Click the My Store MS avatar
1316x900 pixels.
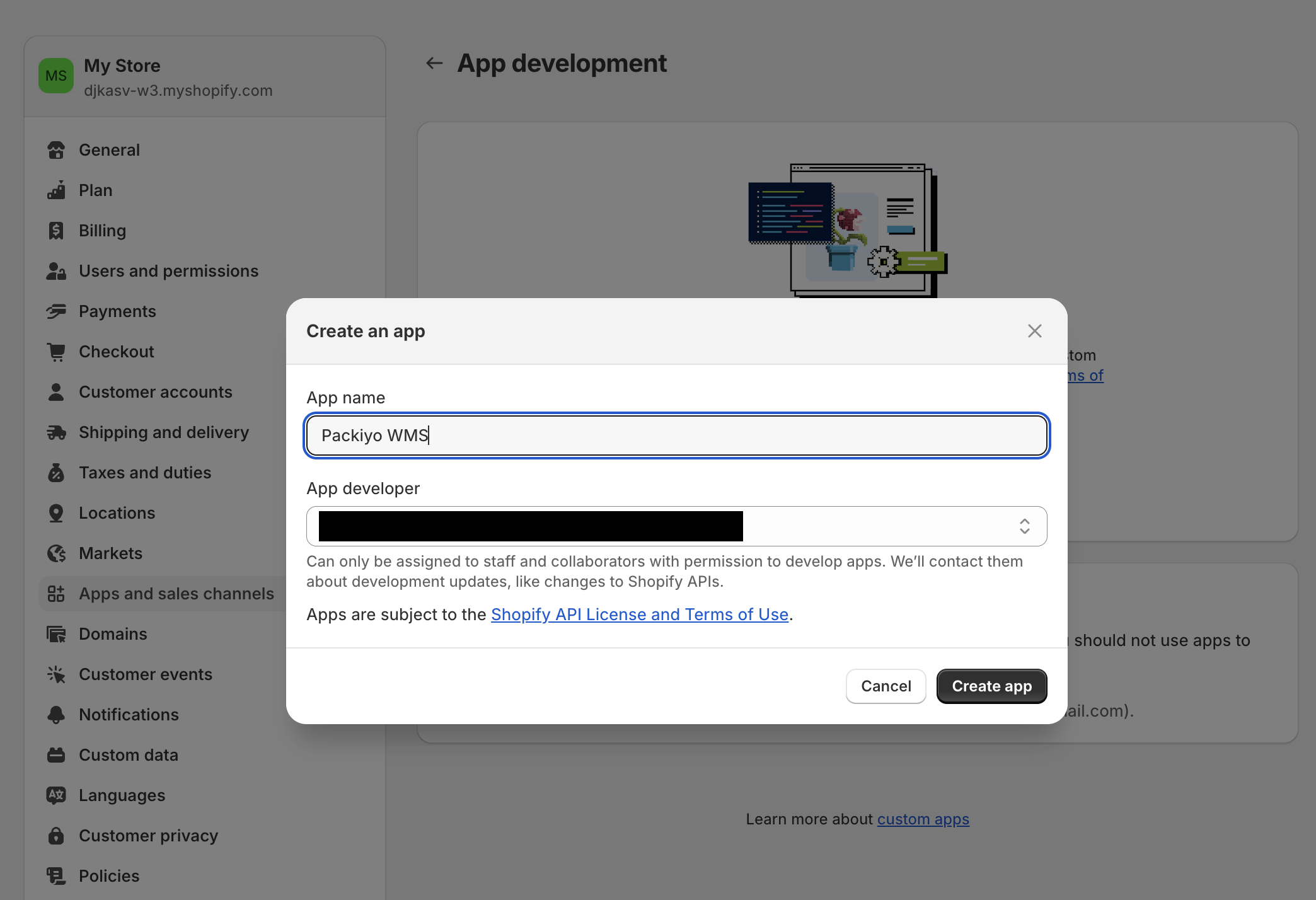tap(56, 76)
